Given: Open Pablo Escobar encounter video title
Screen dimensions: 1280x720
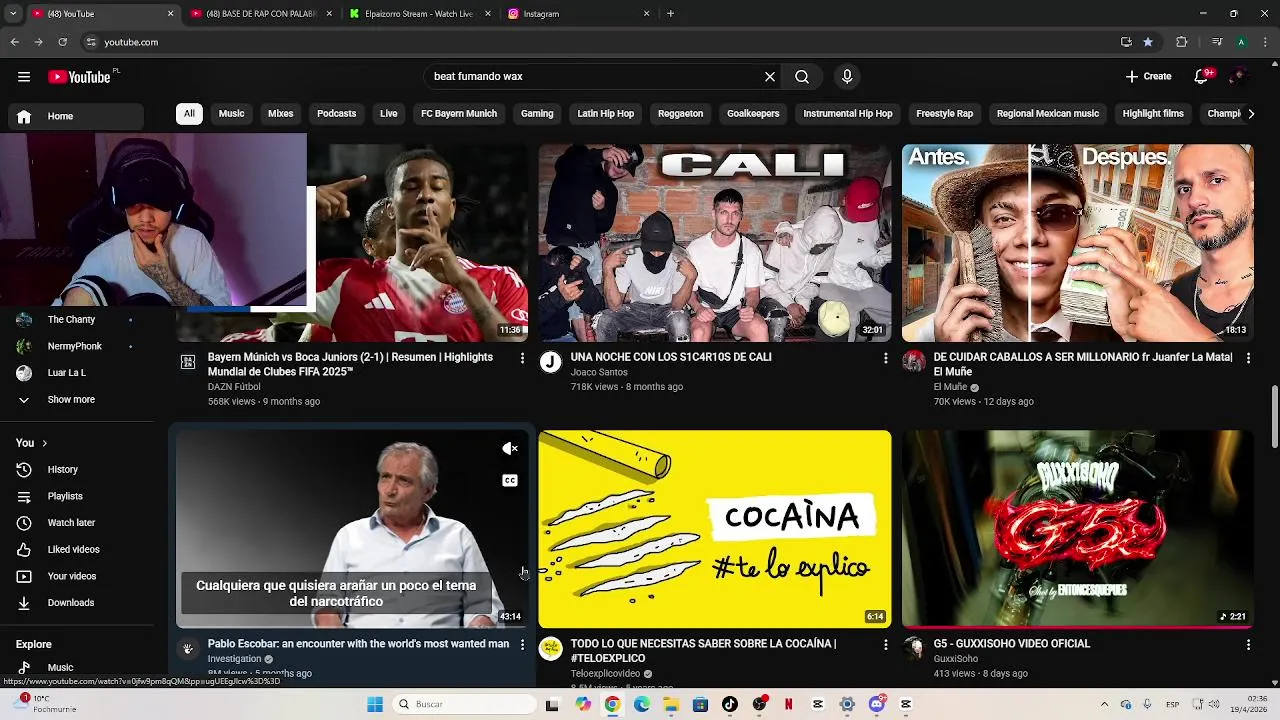Looking at the screenshot, I should click(358, 644).
